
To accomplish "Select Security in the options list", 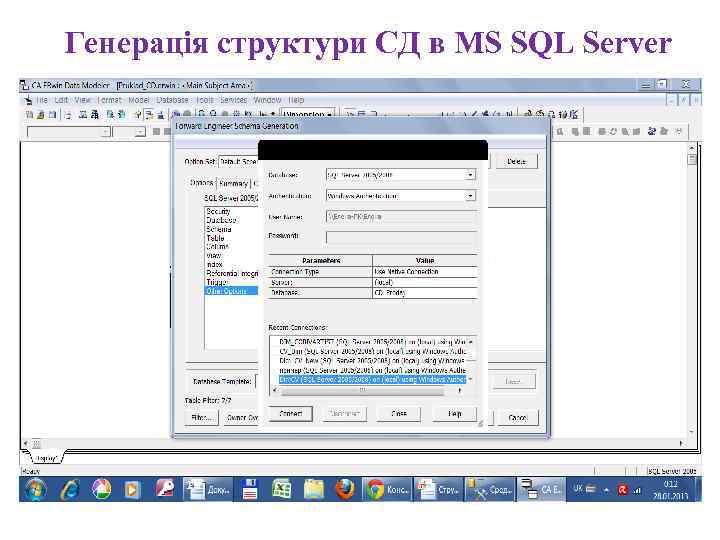I will (x=218, y=211).
